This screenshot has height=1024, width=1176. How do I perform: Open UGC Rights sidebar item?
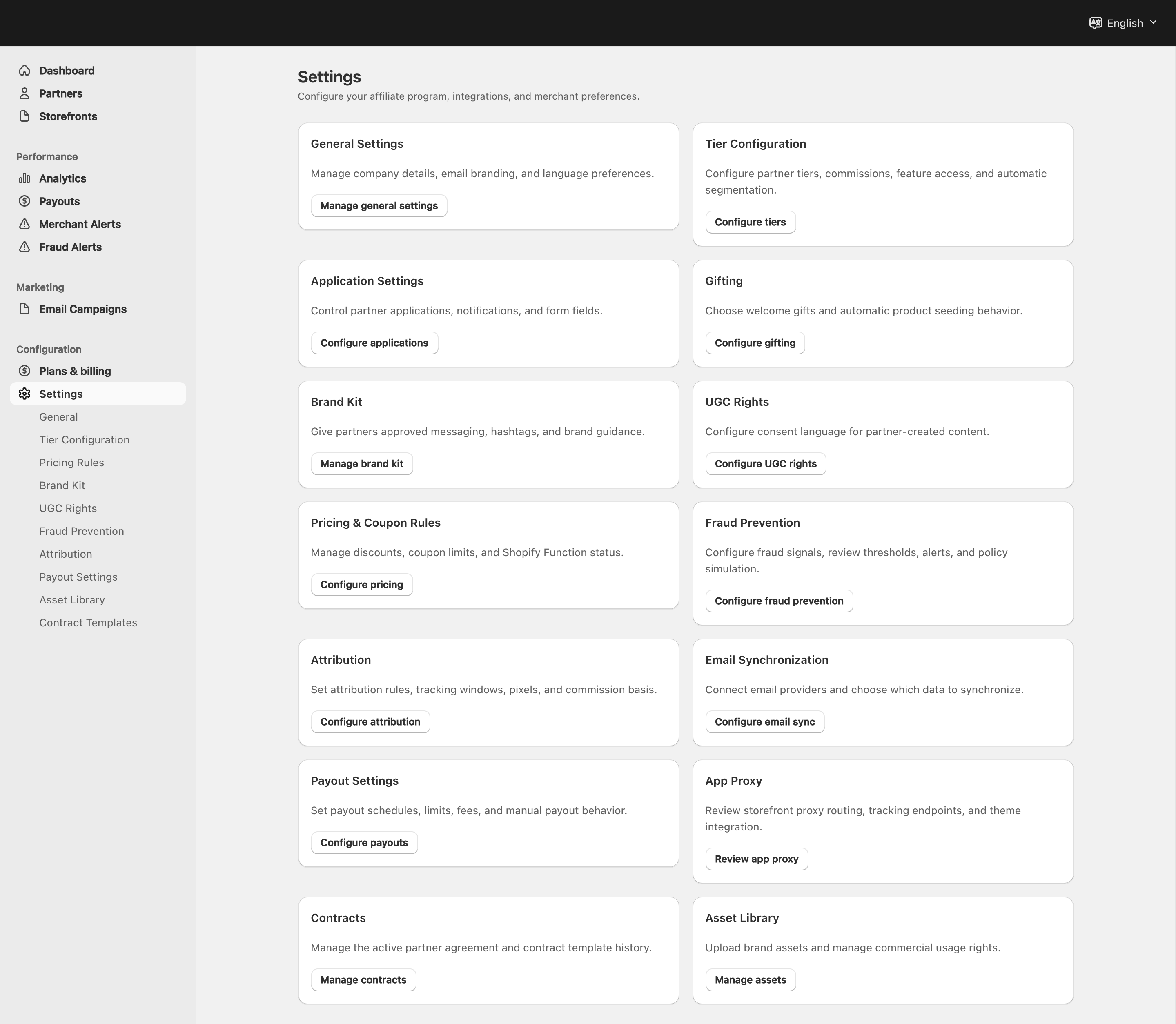pyautogui.click(x=68, y=508)
